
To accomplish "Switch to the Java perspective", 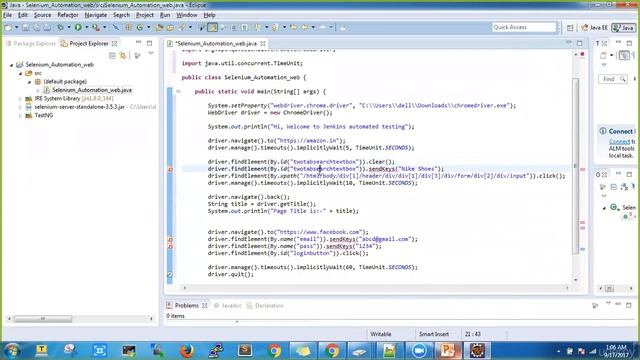I will pyautogui.click(x=623, y=27).
